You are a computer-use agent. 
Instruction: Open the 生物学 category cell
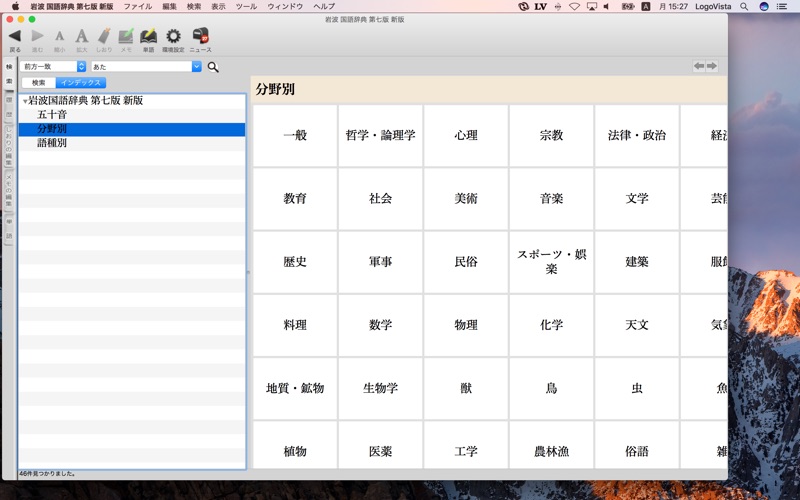tap(381, 388)
